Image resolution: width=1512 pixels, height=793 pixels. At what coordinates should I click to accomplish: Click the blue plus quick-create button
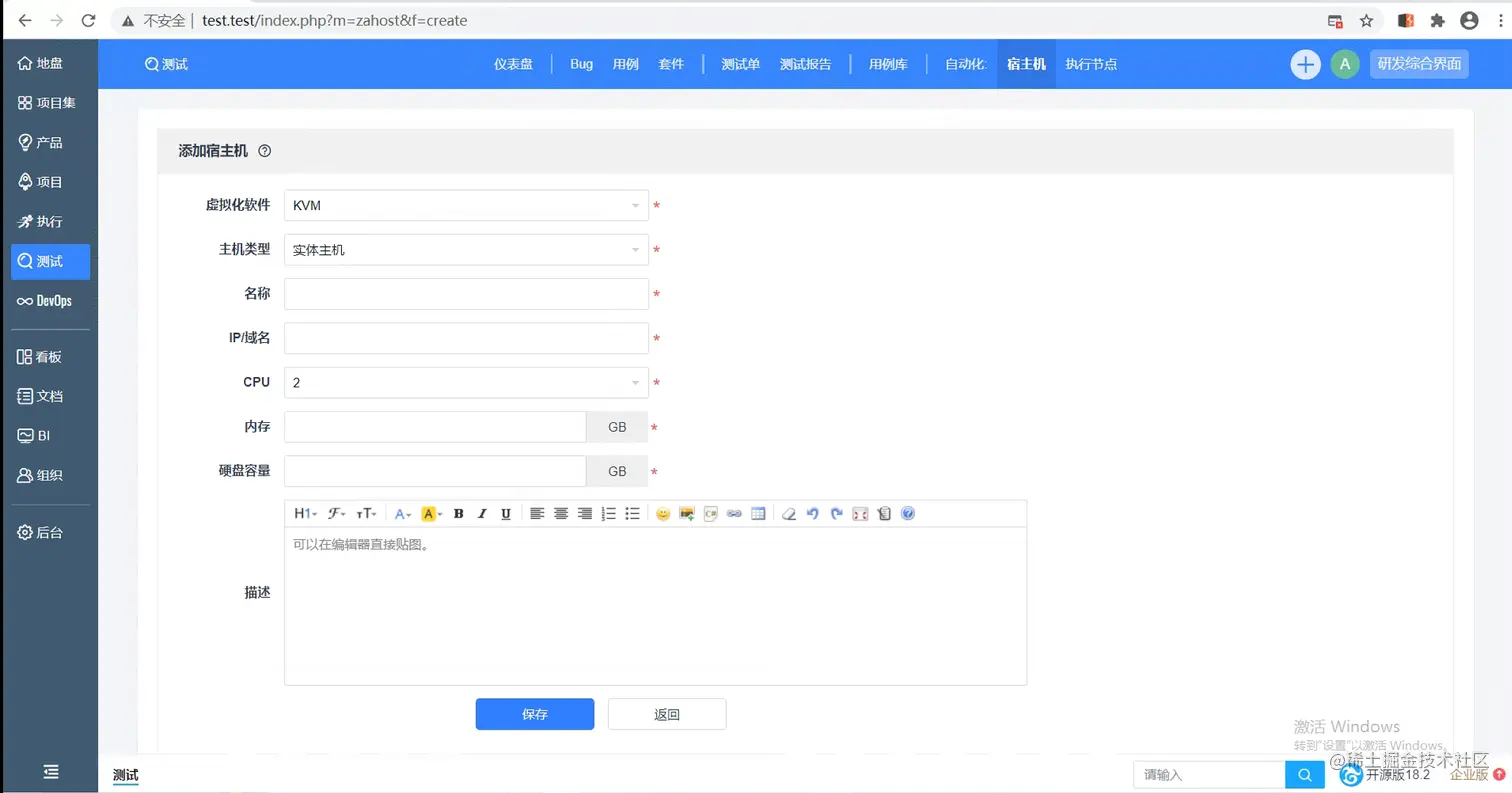pos(1305,64)
